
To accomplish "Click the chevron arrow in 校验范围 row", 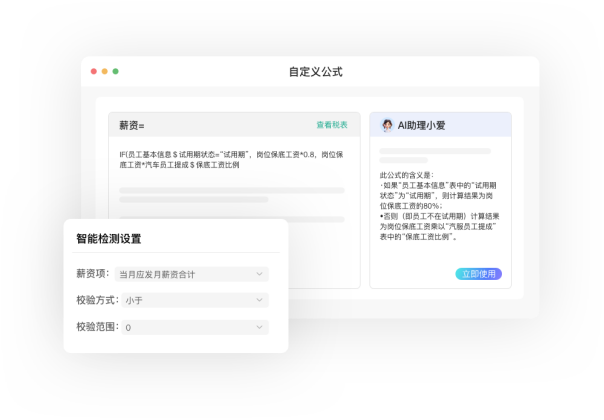I will pyautogui.click(x=260, y=327).
